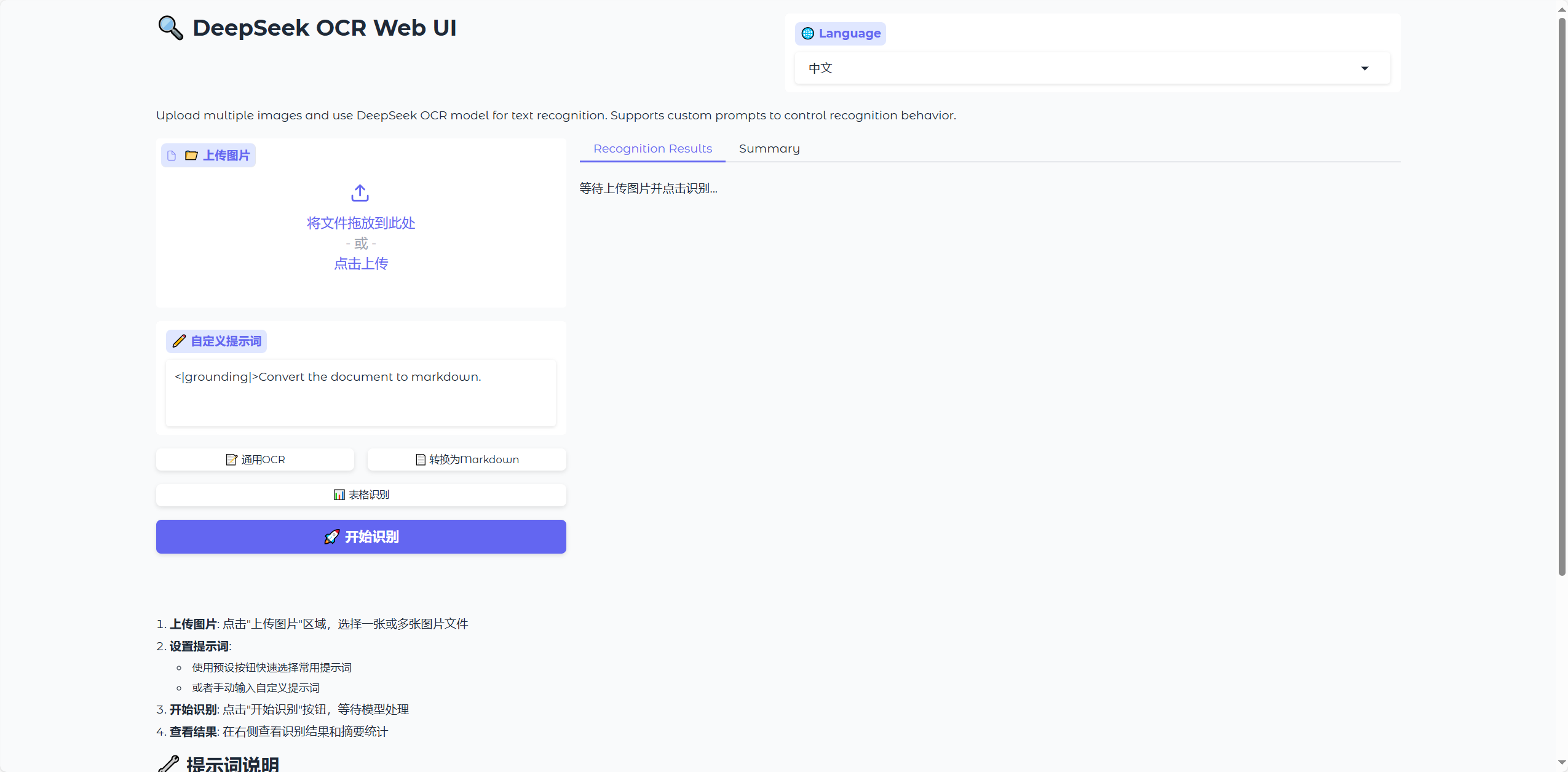Click the upload arrow icon in the drop zone
Viewport: 1568px width, 772px height.
360,193
